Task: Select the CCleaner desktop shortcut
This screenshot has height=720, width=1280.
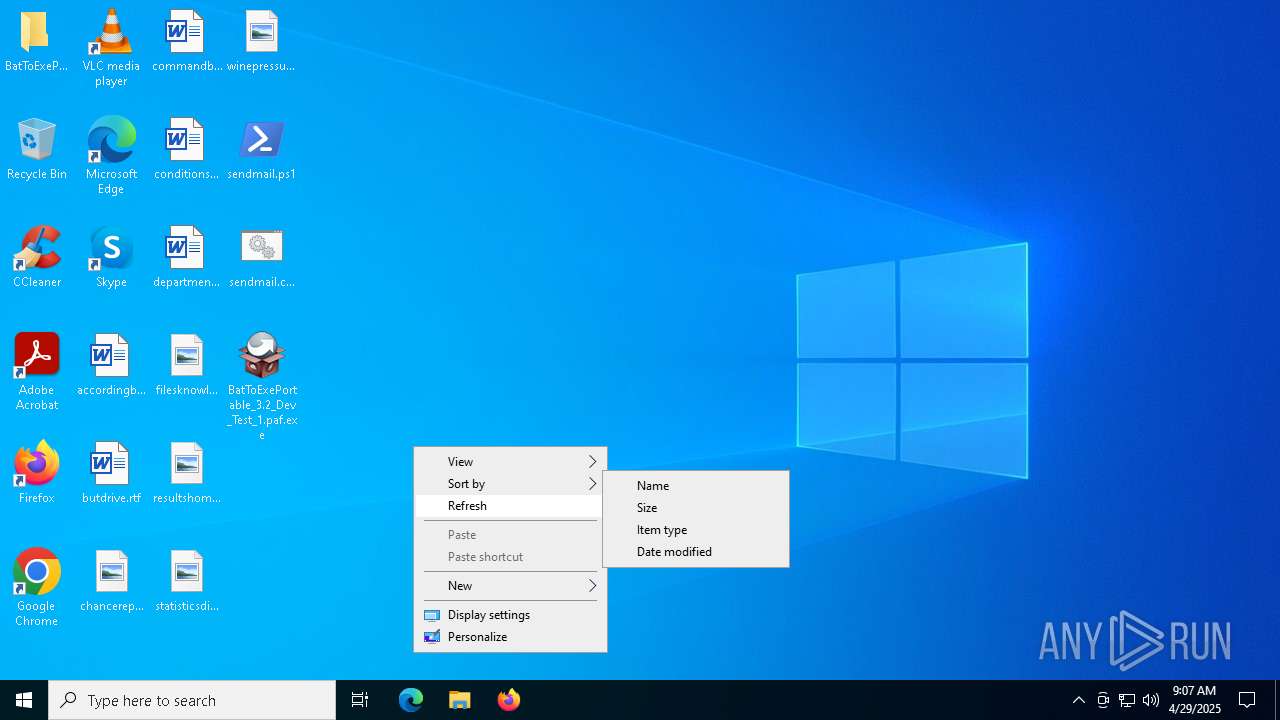Action: [x=36, y=248]
